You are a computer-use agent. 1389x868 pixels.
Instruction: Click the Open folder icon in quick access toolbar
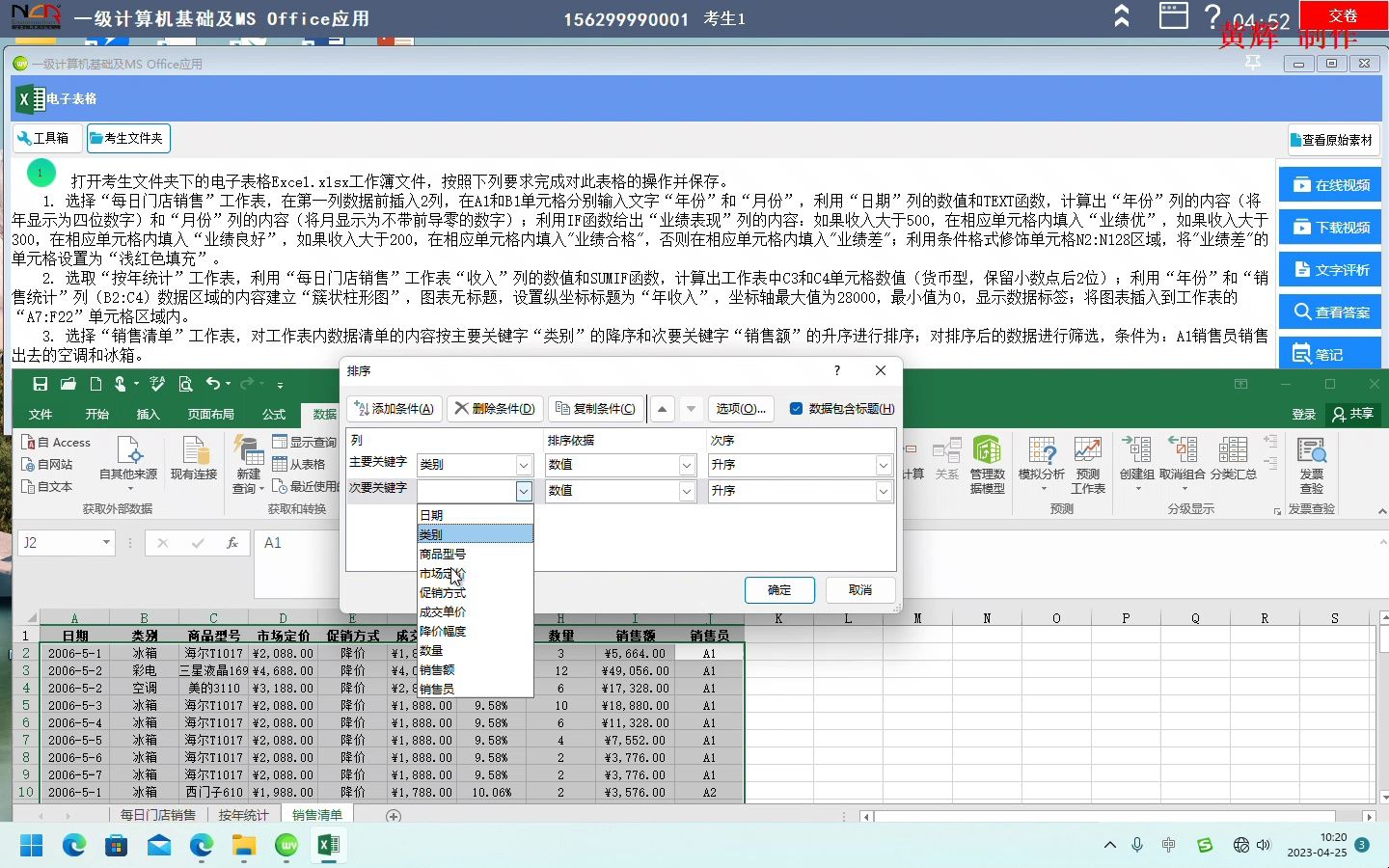[68, 384]
